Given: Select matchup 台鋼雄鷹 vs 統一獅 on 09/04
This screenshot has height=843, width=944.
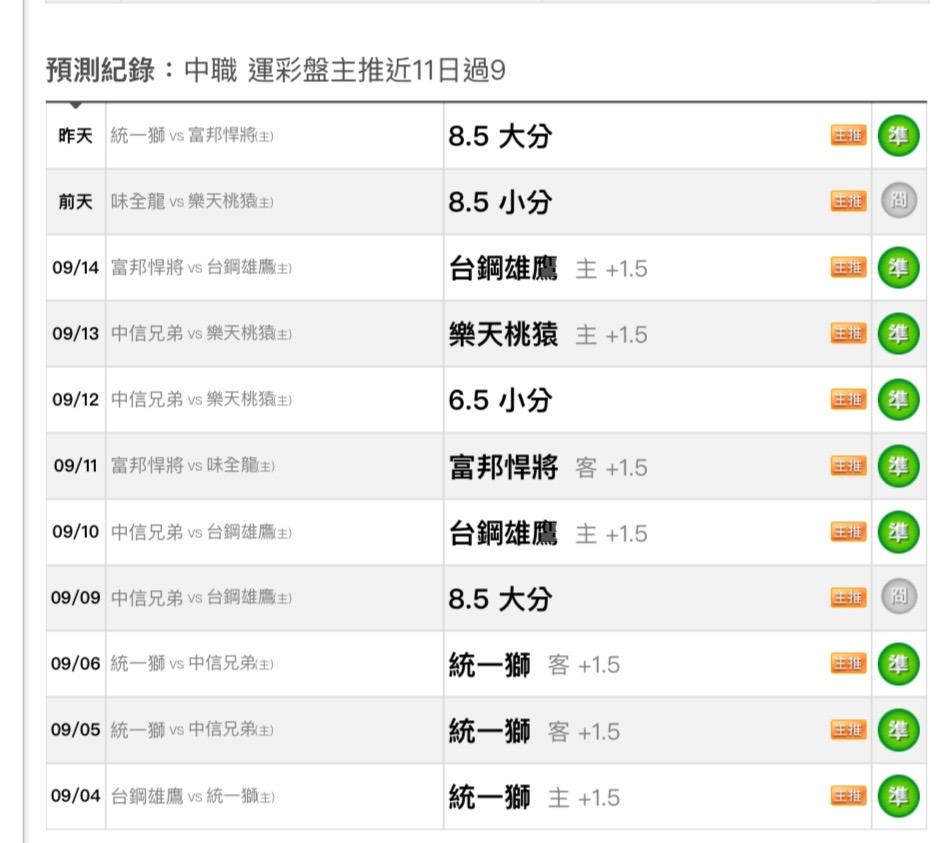Looking at the screenshot, I should click(193, 796).
